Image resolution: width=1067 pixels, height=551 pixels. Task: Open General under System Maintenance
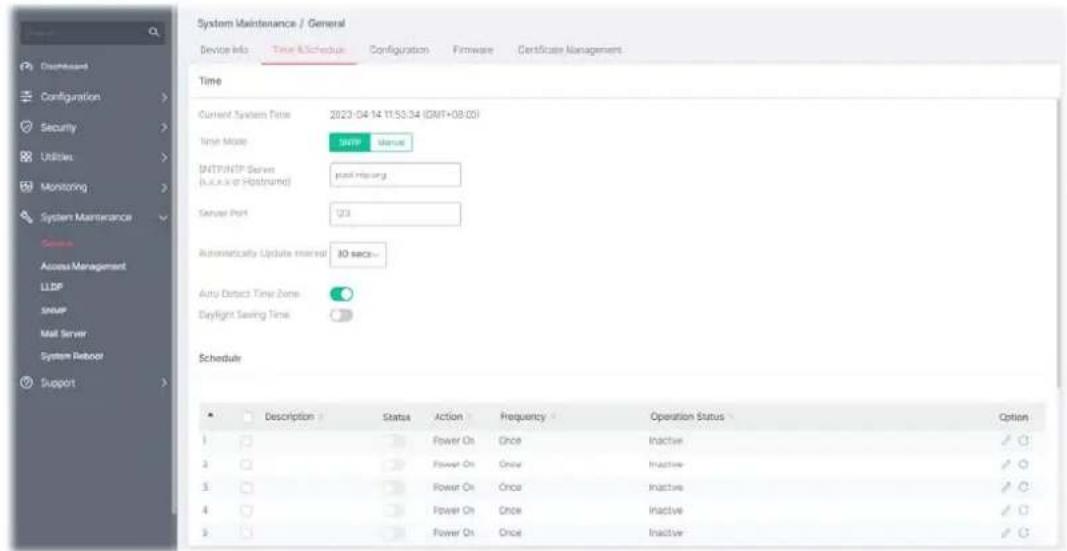tap(56, 244)
